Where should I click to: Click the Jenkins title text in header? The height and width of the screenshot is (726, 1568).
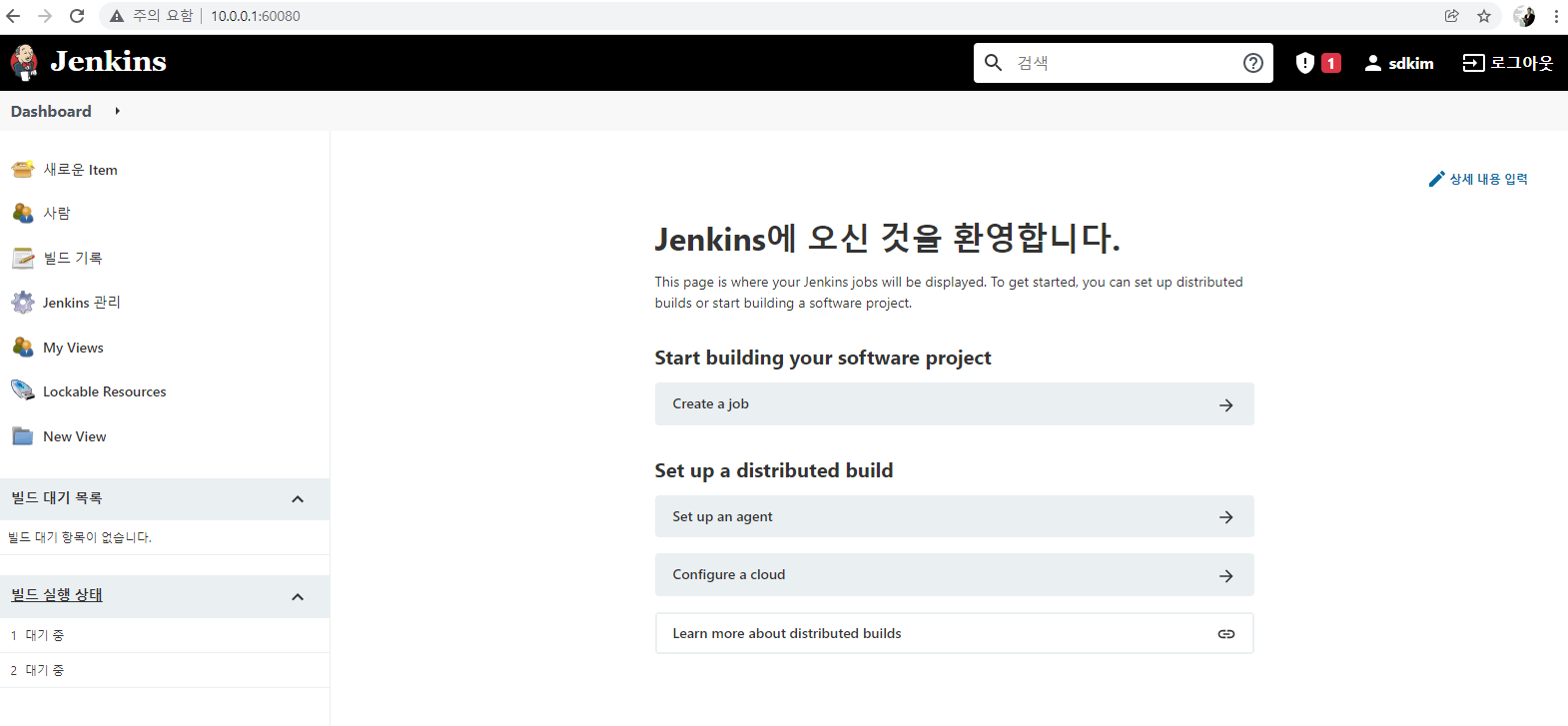(x=108, y=62)
